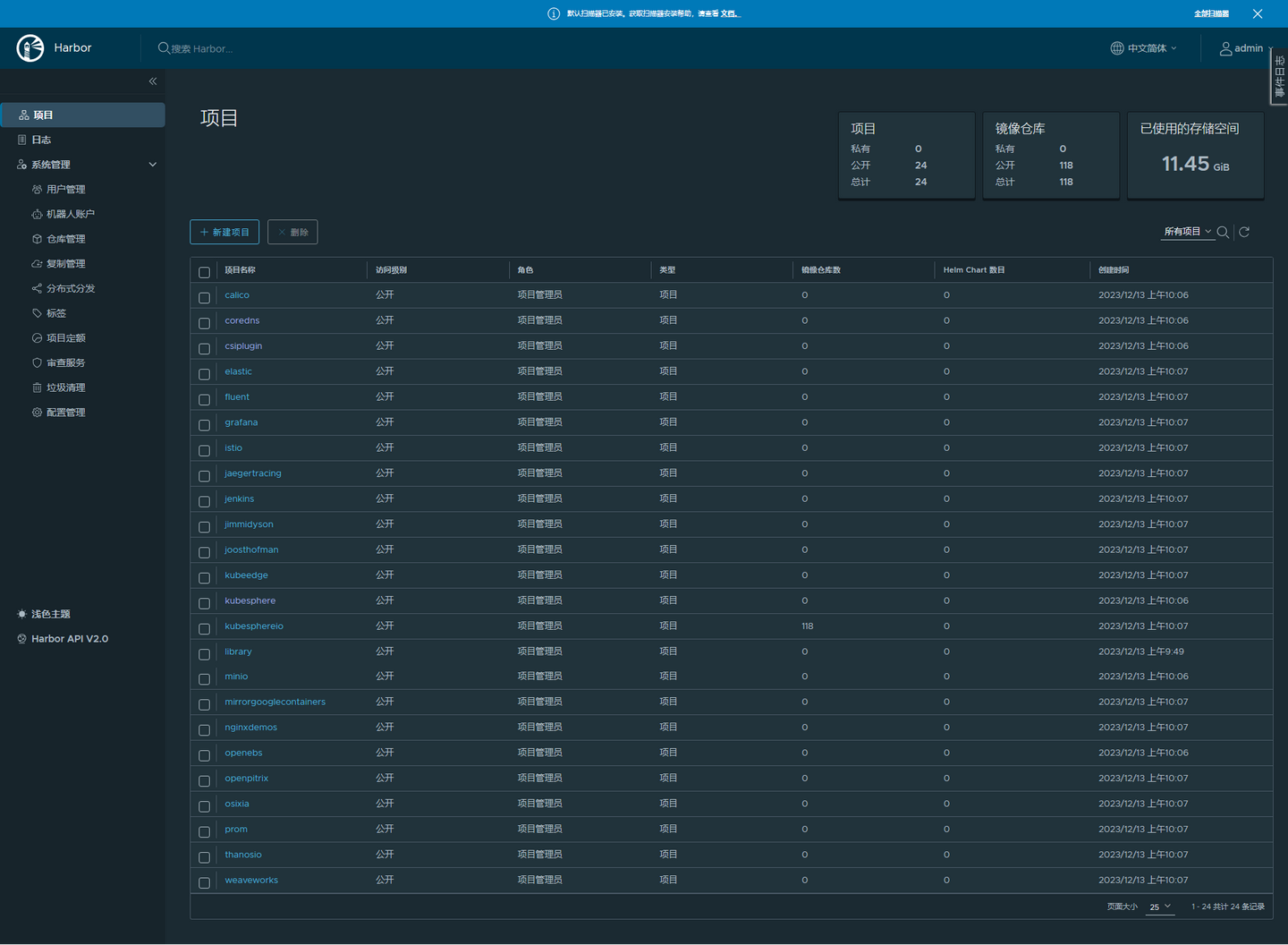Open search filter for project list
The height and width of the screenshot is (945, 1288).
1223,232
